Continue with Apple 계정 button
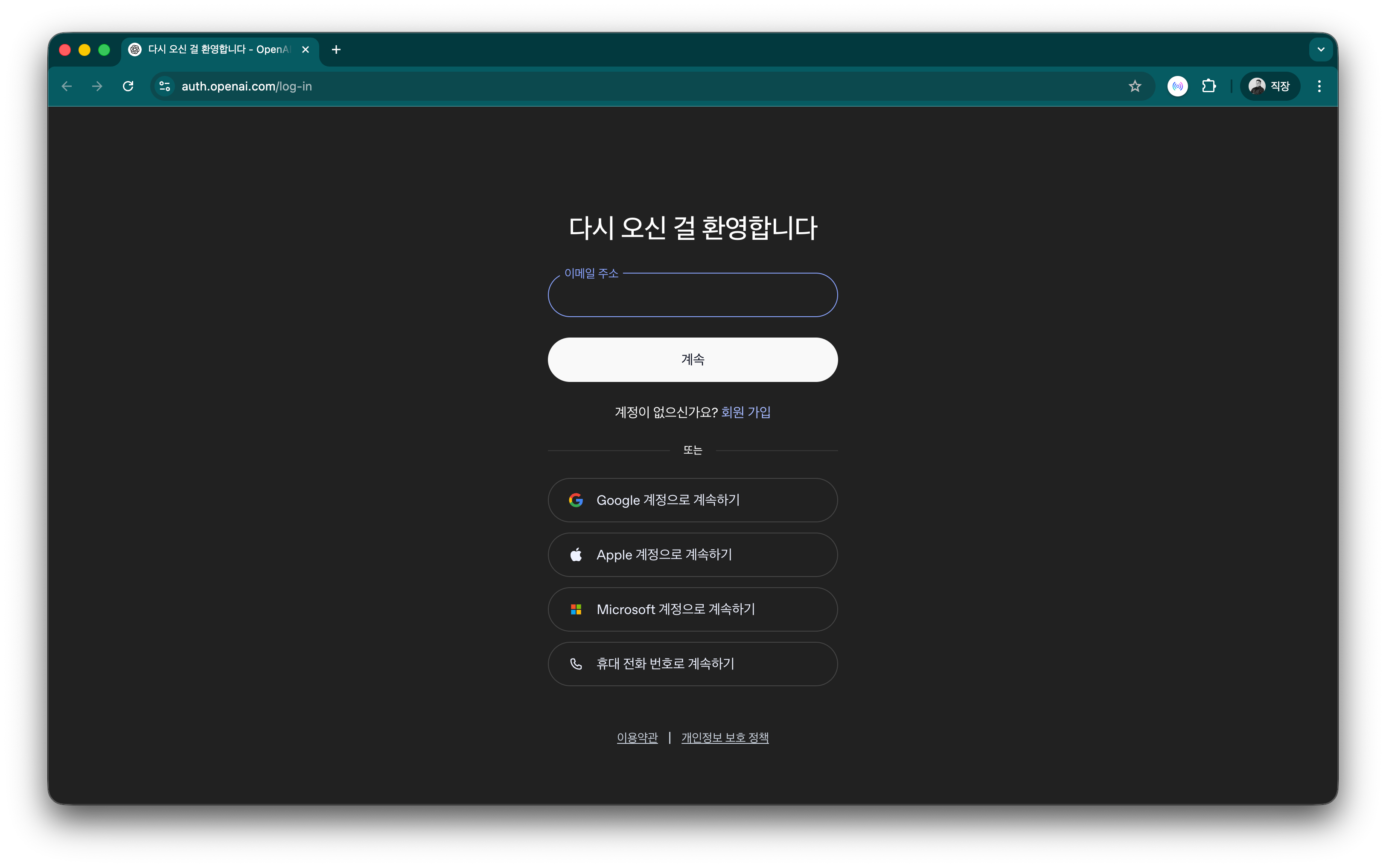Image resolution: width=1386 pixels, height=868 pixels. point(692,555)
